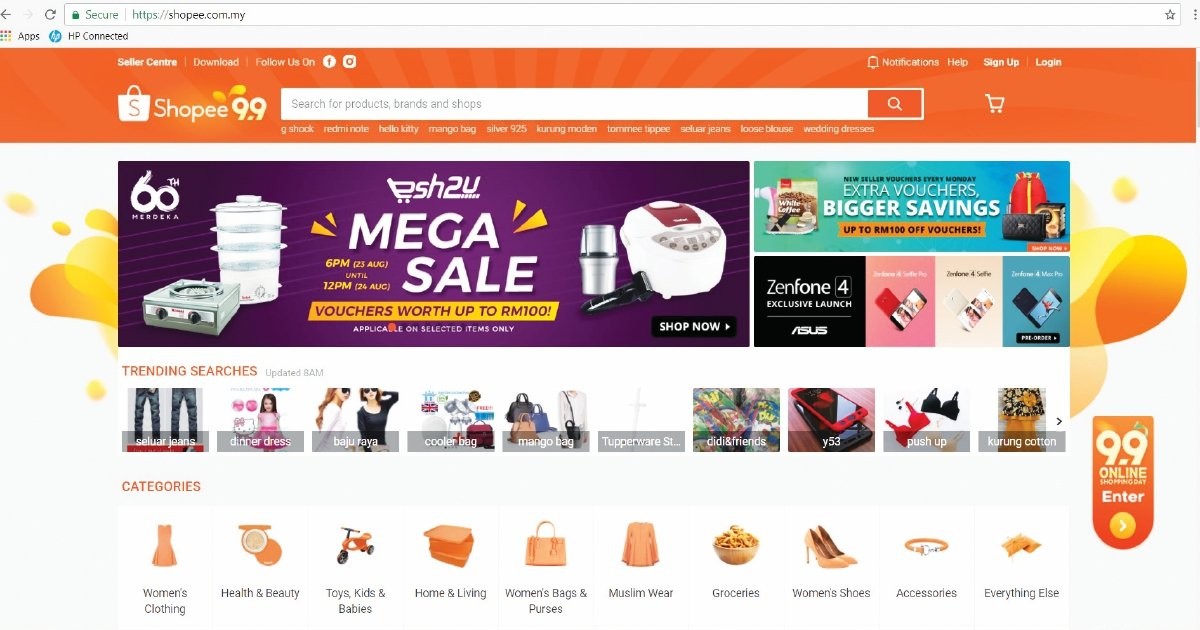Select the Groceries category icon

(736, 545)
